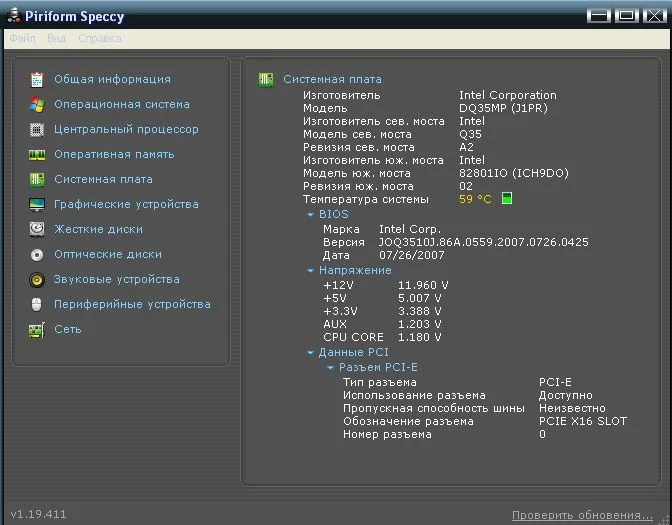This screenshot has width=672, height=525.
Task: Switch to Жесткие диски section
Action: pyautogui.click(x=98, y=229)
